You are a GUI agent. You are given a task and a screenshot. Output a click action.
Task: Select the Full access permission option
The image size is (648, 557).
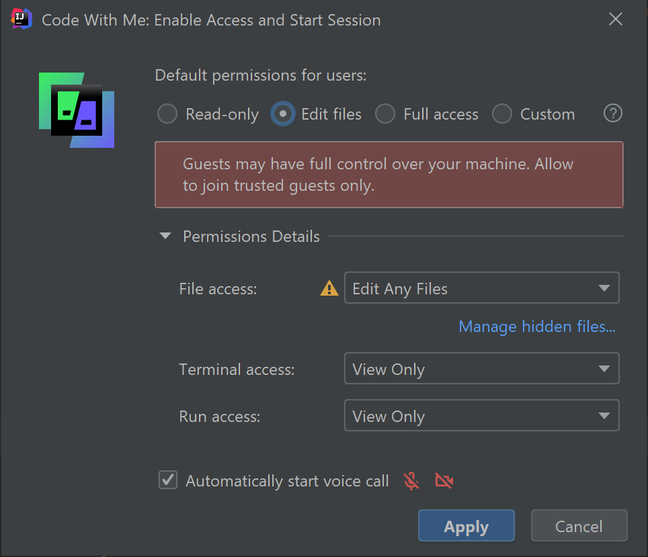click(427, 114)
